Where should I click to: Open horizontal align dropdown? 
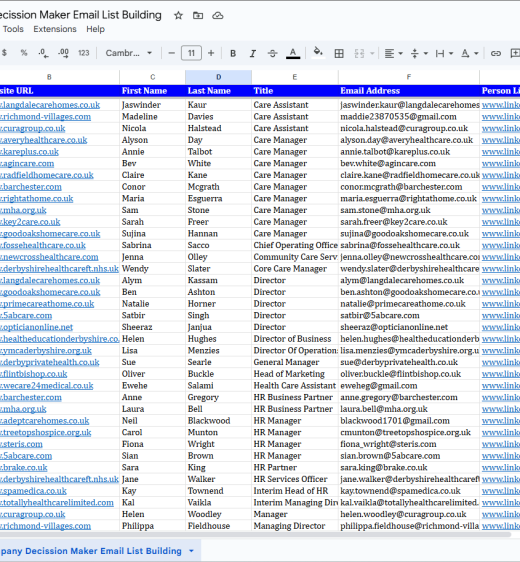(x=393, y=53)
